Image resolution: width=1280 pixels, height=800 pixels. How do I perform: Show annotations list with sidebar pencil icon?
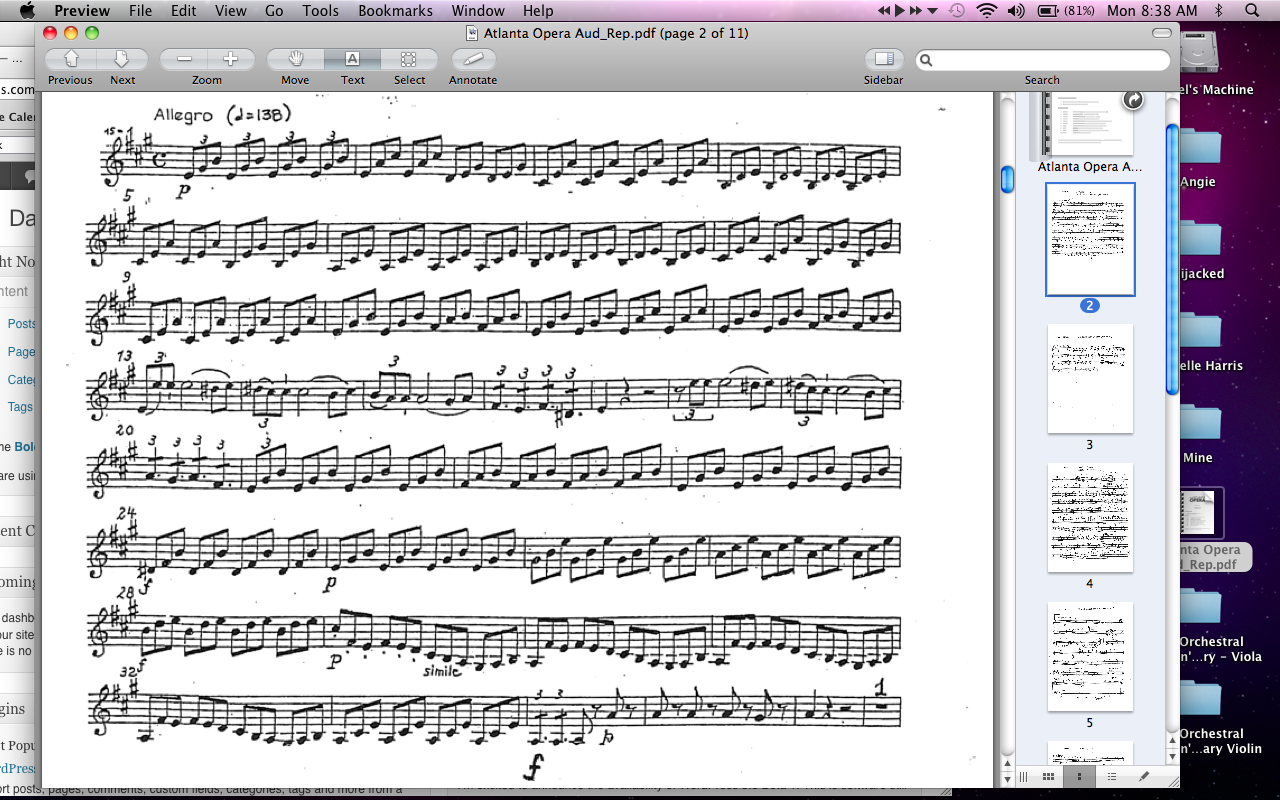[x=1144, y=776]
